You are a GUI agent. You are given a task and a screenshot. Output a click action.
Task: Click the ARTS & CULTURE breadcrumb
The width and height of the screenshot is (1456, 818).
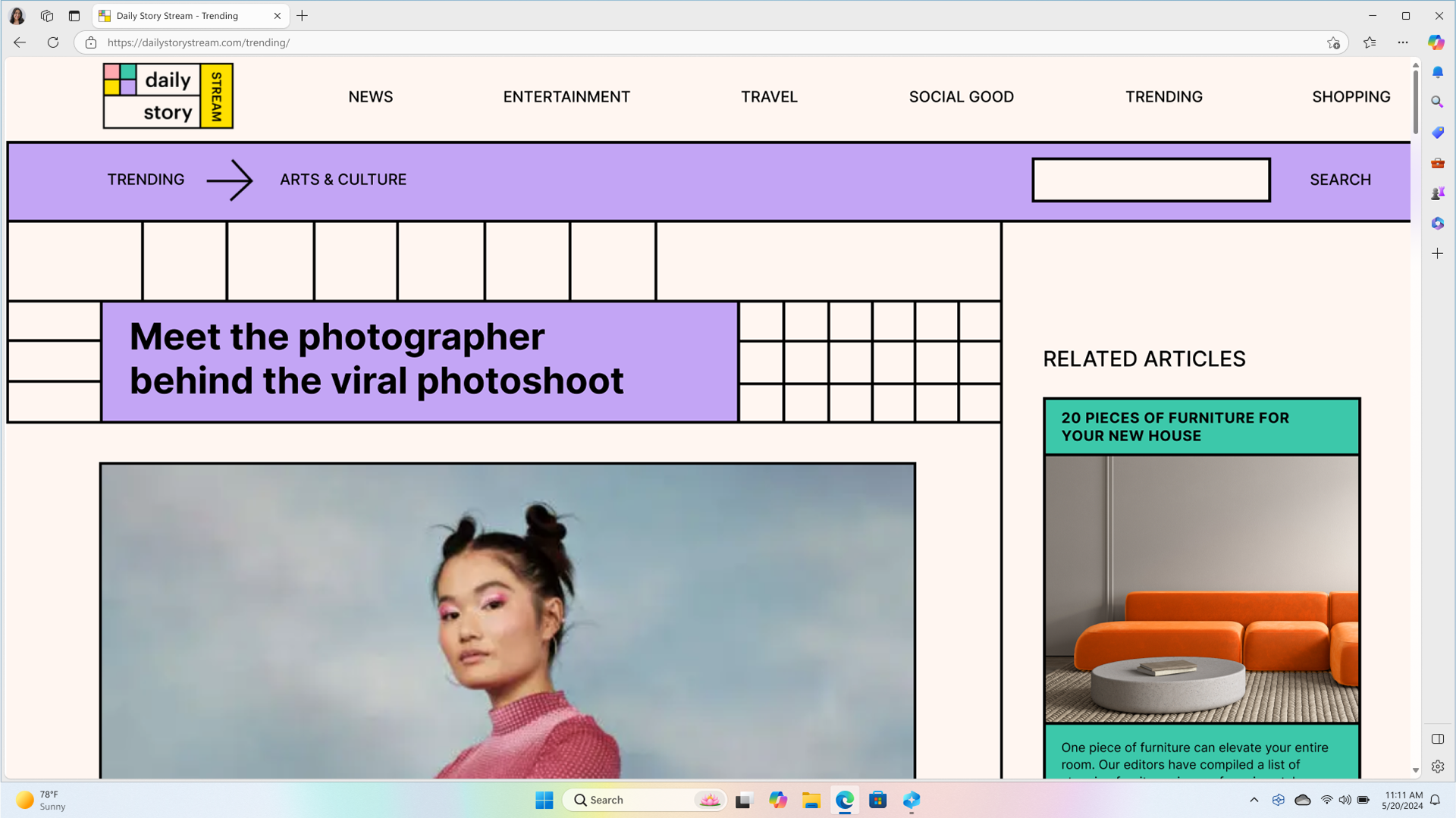(x=343, y=180)
